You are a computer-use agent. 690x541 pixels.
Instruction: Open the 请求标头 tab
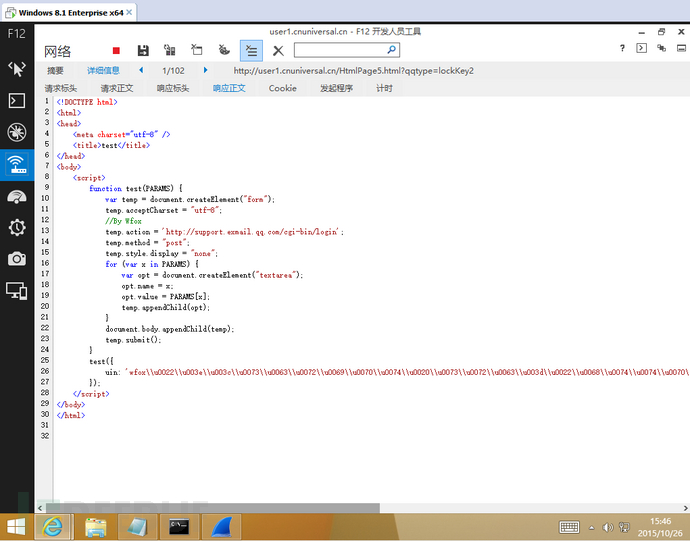pyautogui.click(x=61, y=88)
